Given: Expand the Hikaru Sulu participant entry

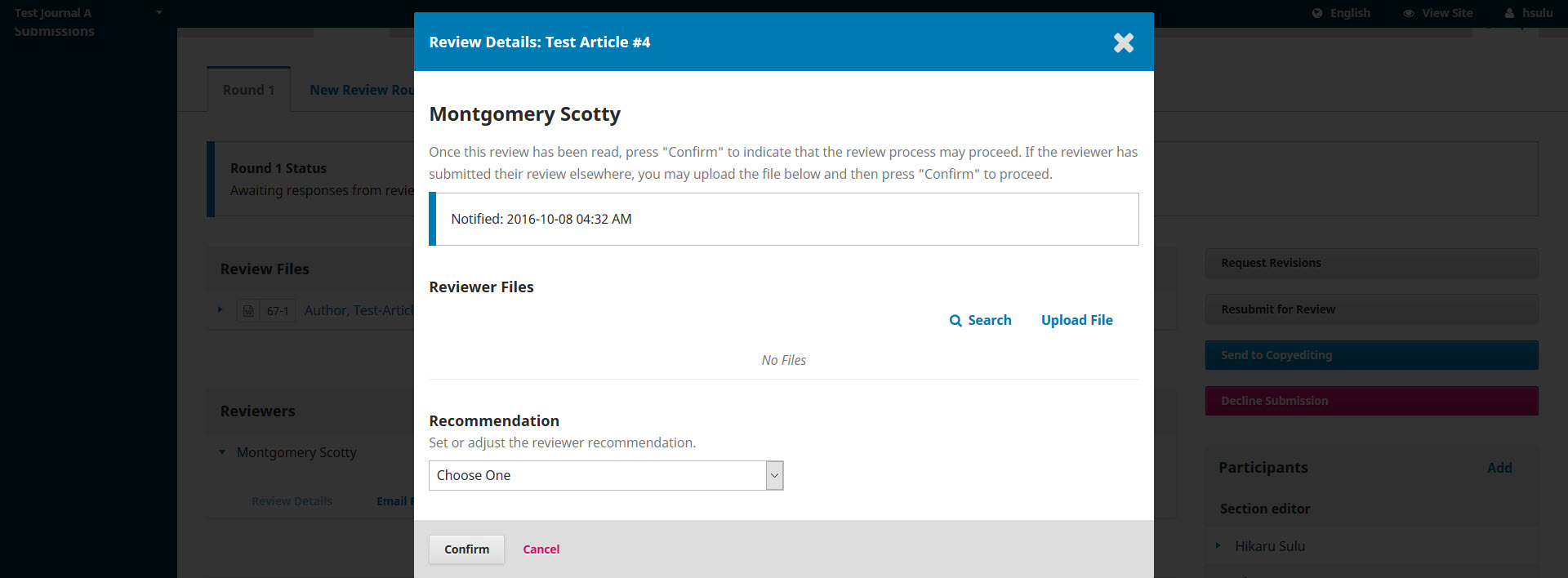Looking at the screenshot, I should click(1218, 545).
